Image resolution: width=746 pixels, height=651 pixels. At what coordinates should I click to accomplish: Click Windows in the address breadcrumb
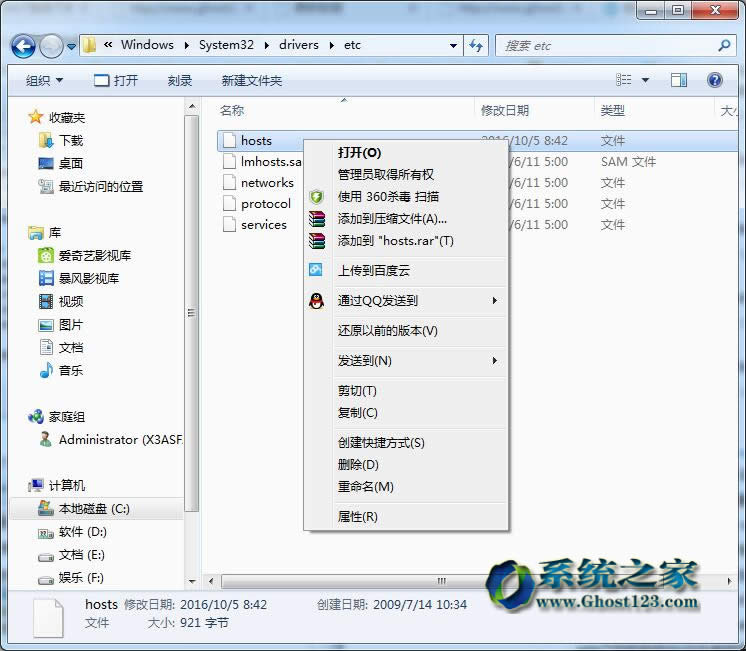point(147,45)
